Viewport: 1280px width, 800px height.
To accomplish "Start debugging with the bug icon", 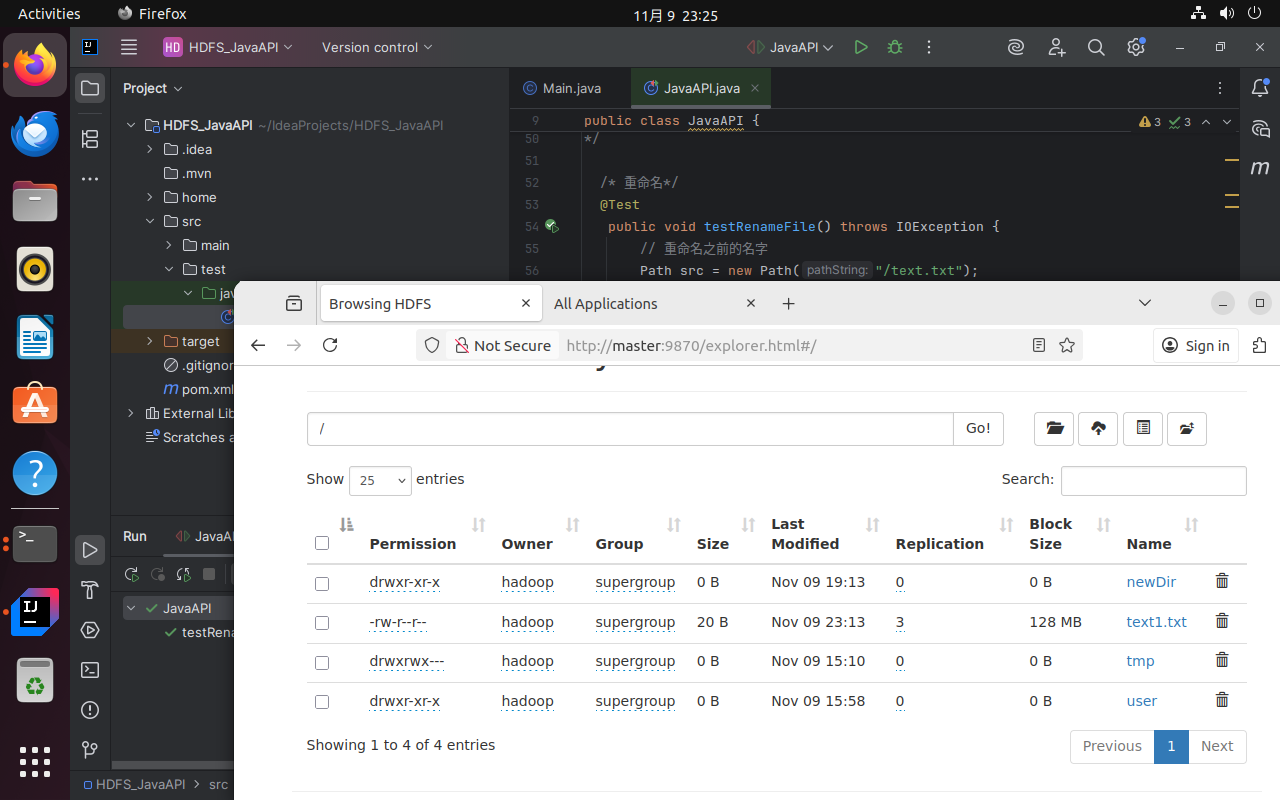I will click(x=895, y=47).
